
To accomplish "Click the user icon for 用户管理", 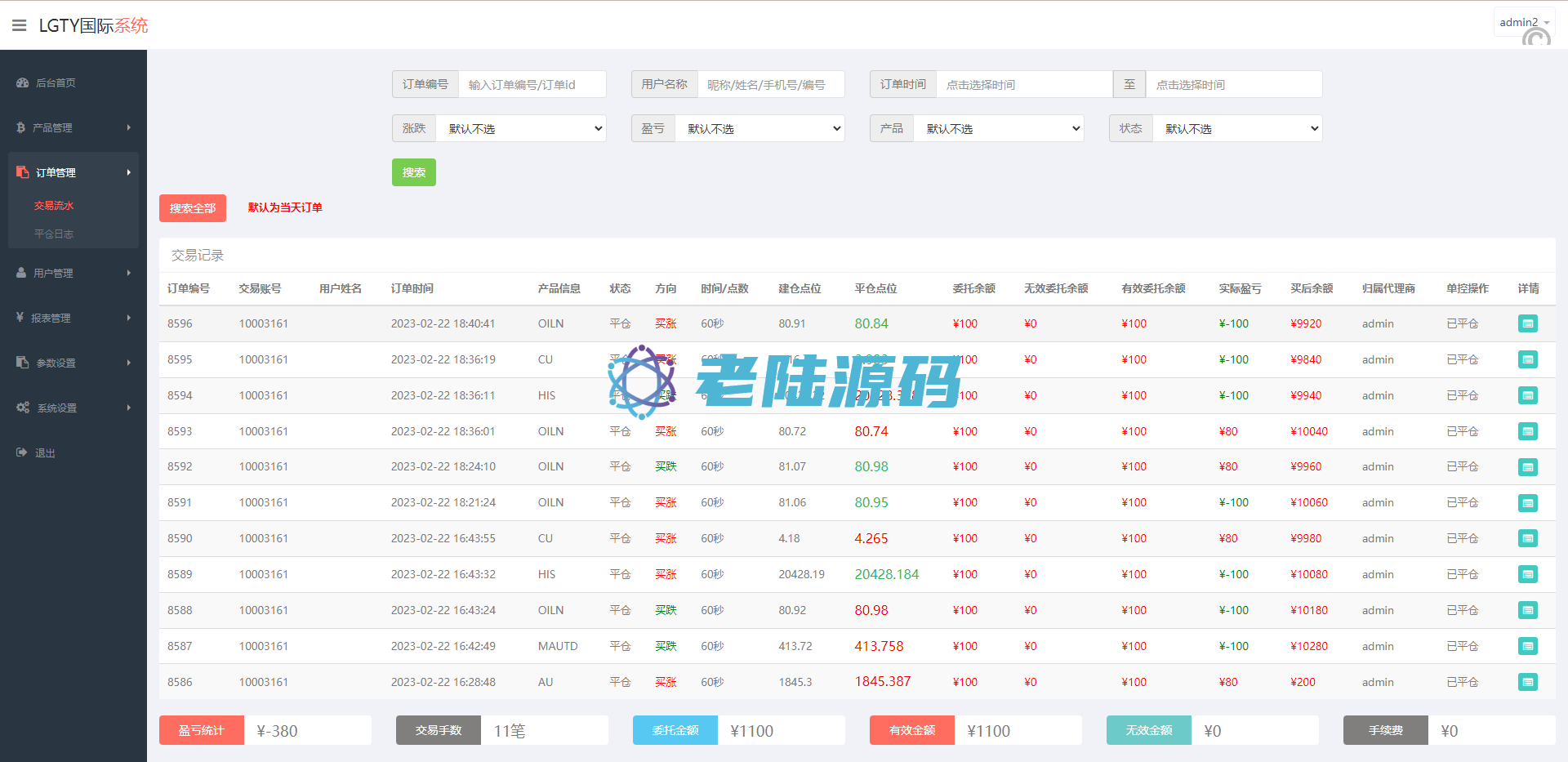I will 21,273.
